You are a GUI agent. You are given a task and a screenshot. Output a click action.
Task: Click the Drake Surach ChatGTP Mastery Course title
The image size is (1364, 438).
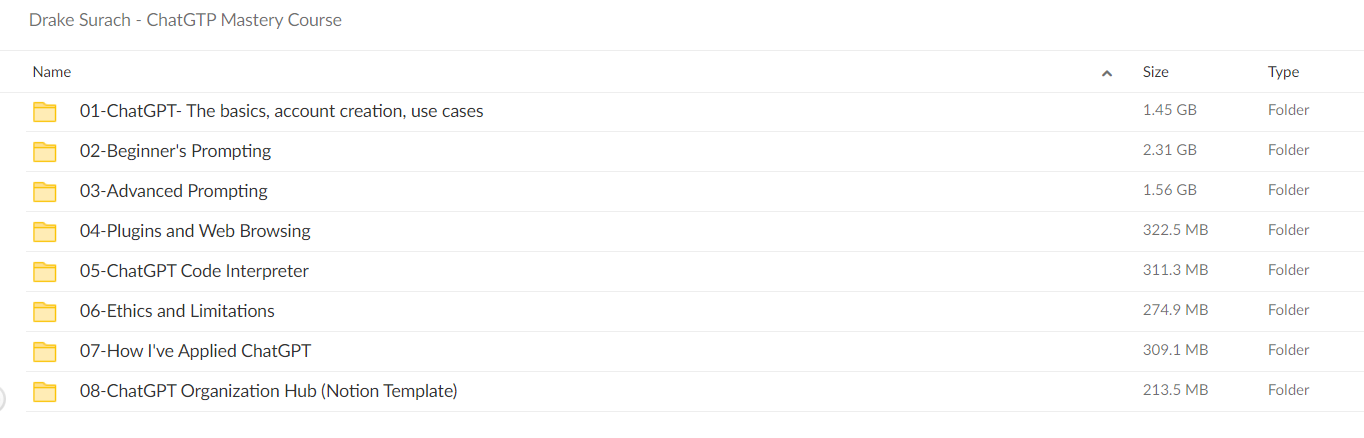185,20
